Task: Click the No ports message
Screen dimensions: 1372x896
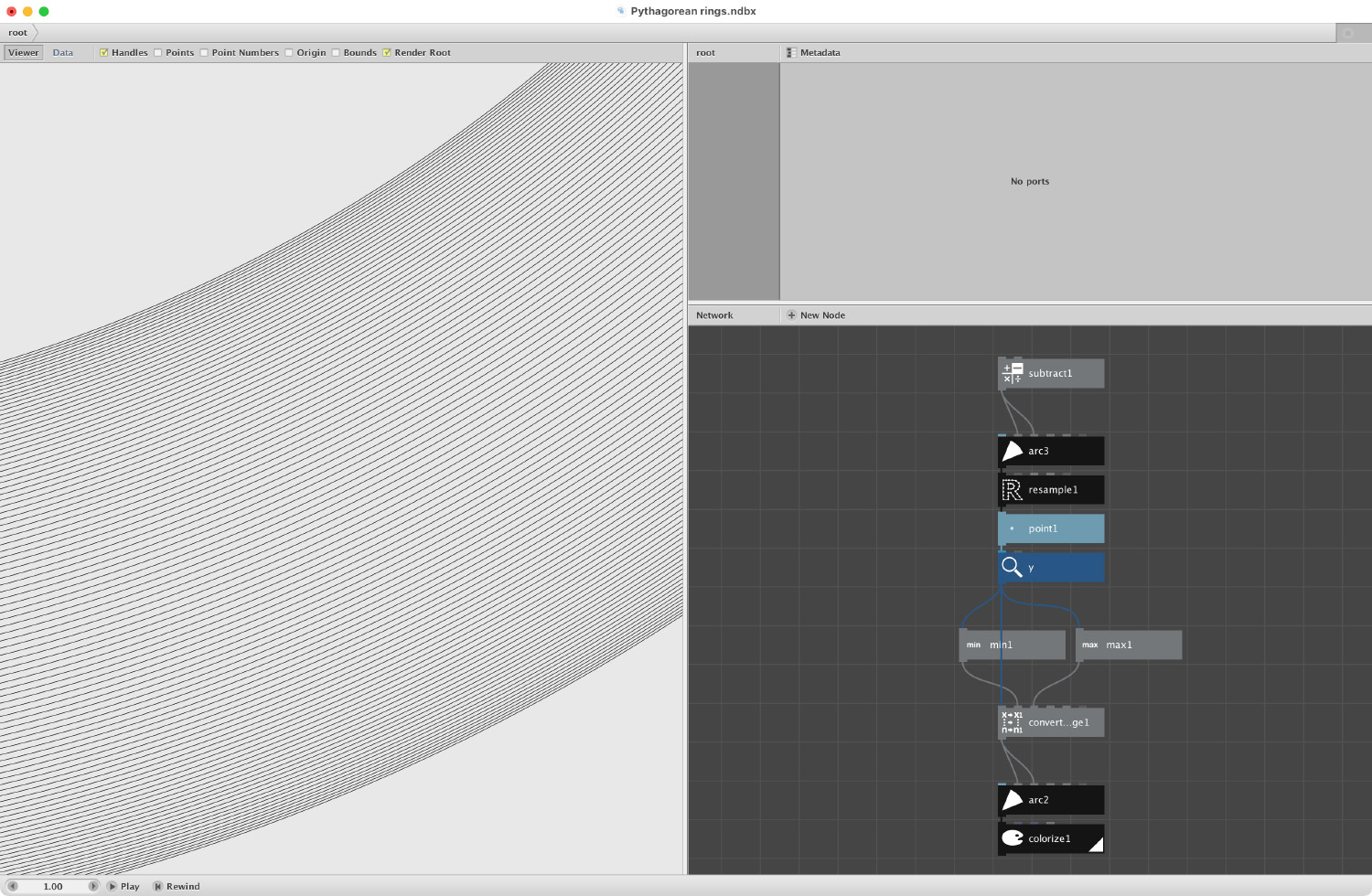Action: 1030,181
